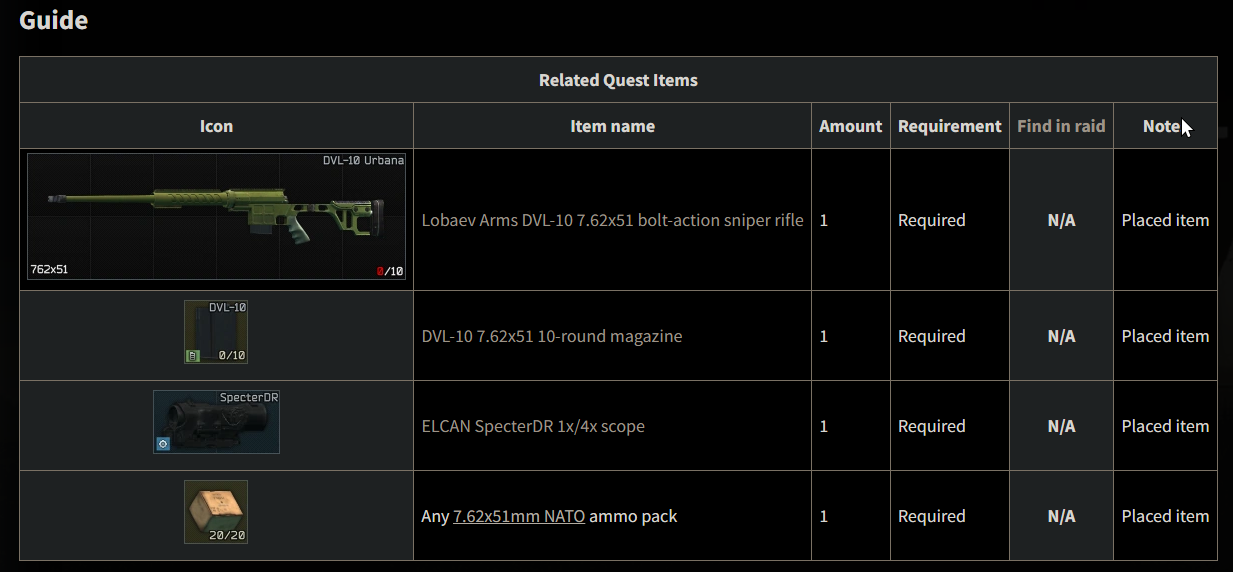Open ELCAN SpecterDR 1x/4x scope link
The width and height of the screenshot is (1233, 572).
click(x=533, y=426)
